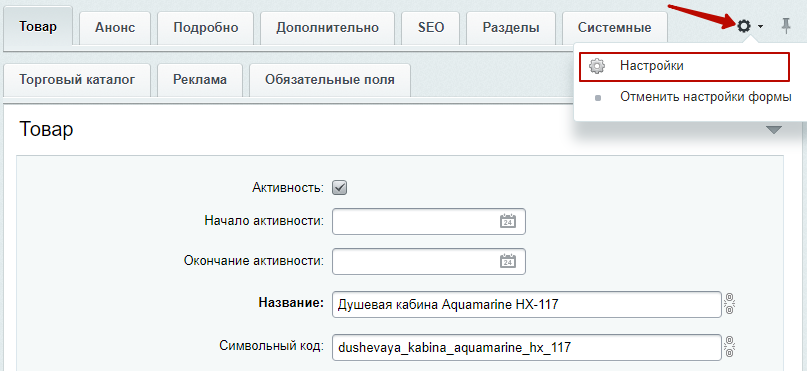
Task: Click chain link icon next to Название field
Action: [x=730, y=304]
